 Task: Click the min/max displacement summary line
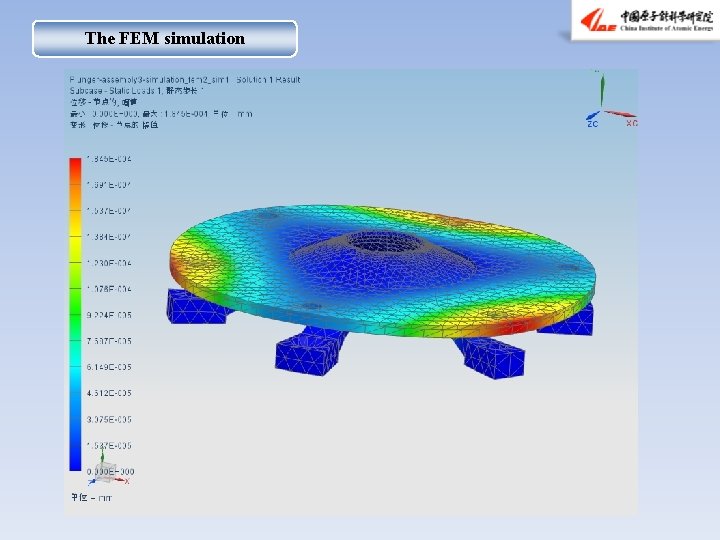[161, 113]
